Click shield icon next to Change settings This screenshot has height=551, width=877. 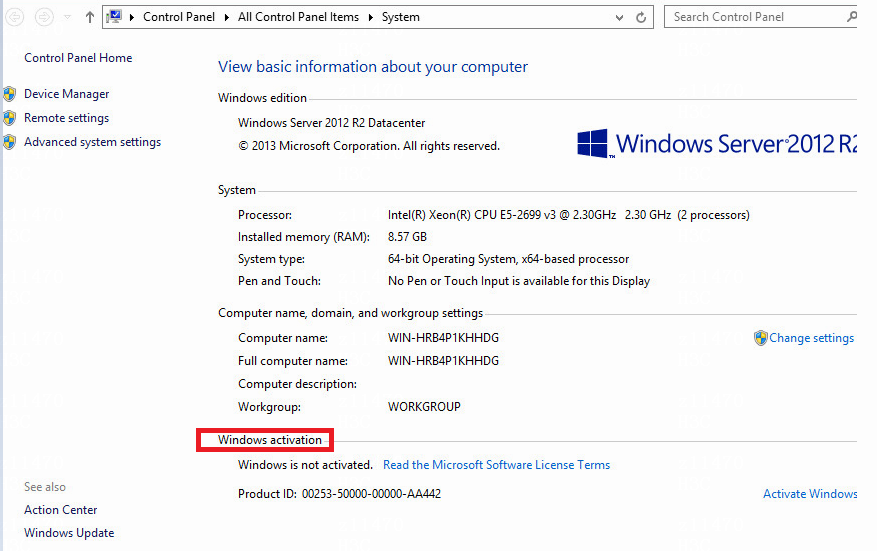(x=761, y=338)
